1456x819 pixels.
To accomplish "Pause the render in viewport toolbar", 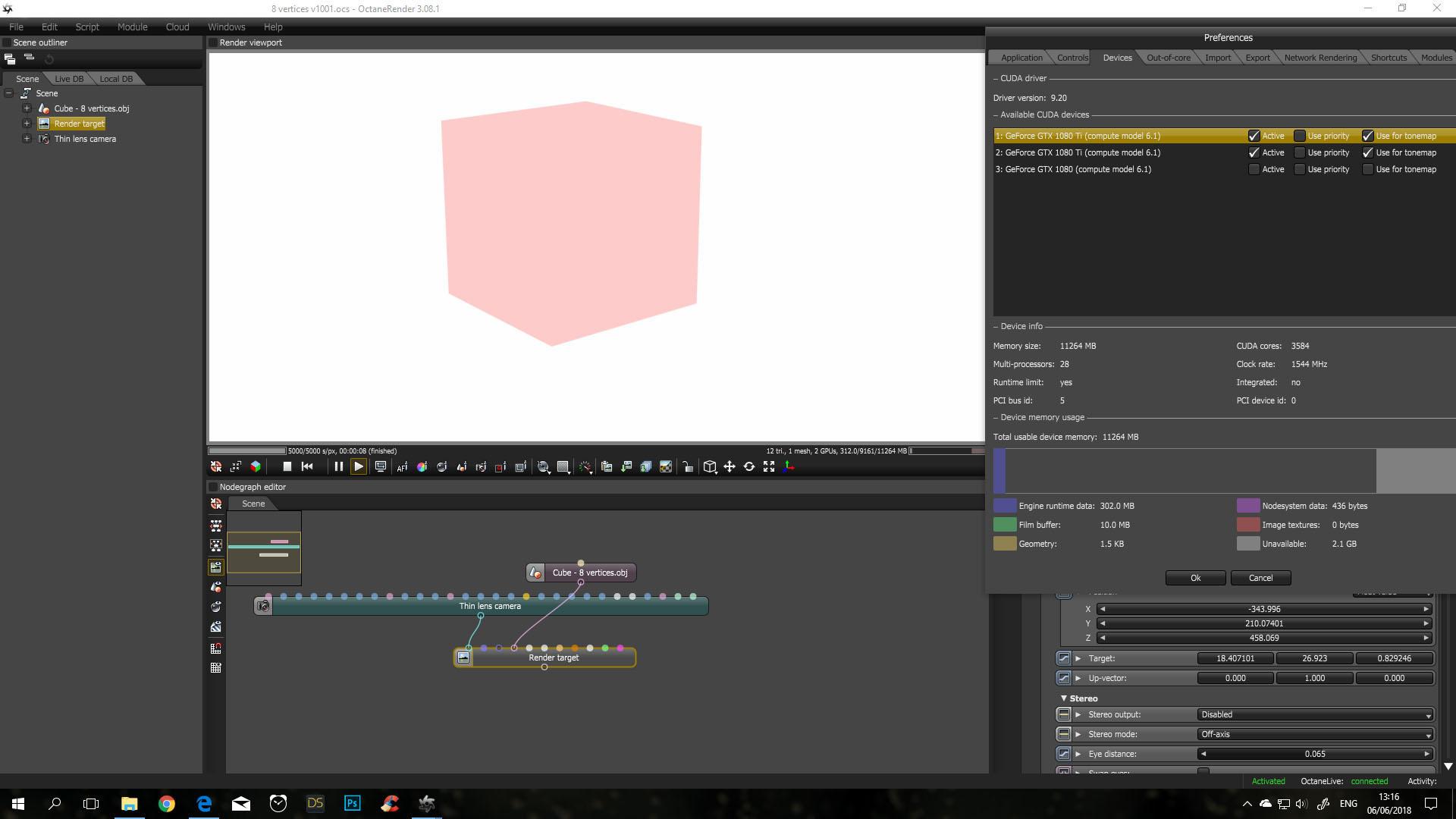I will coord(338,467).
